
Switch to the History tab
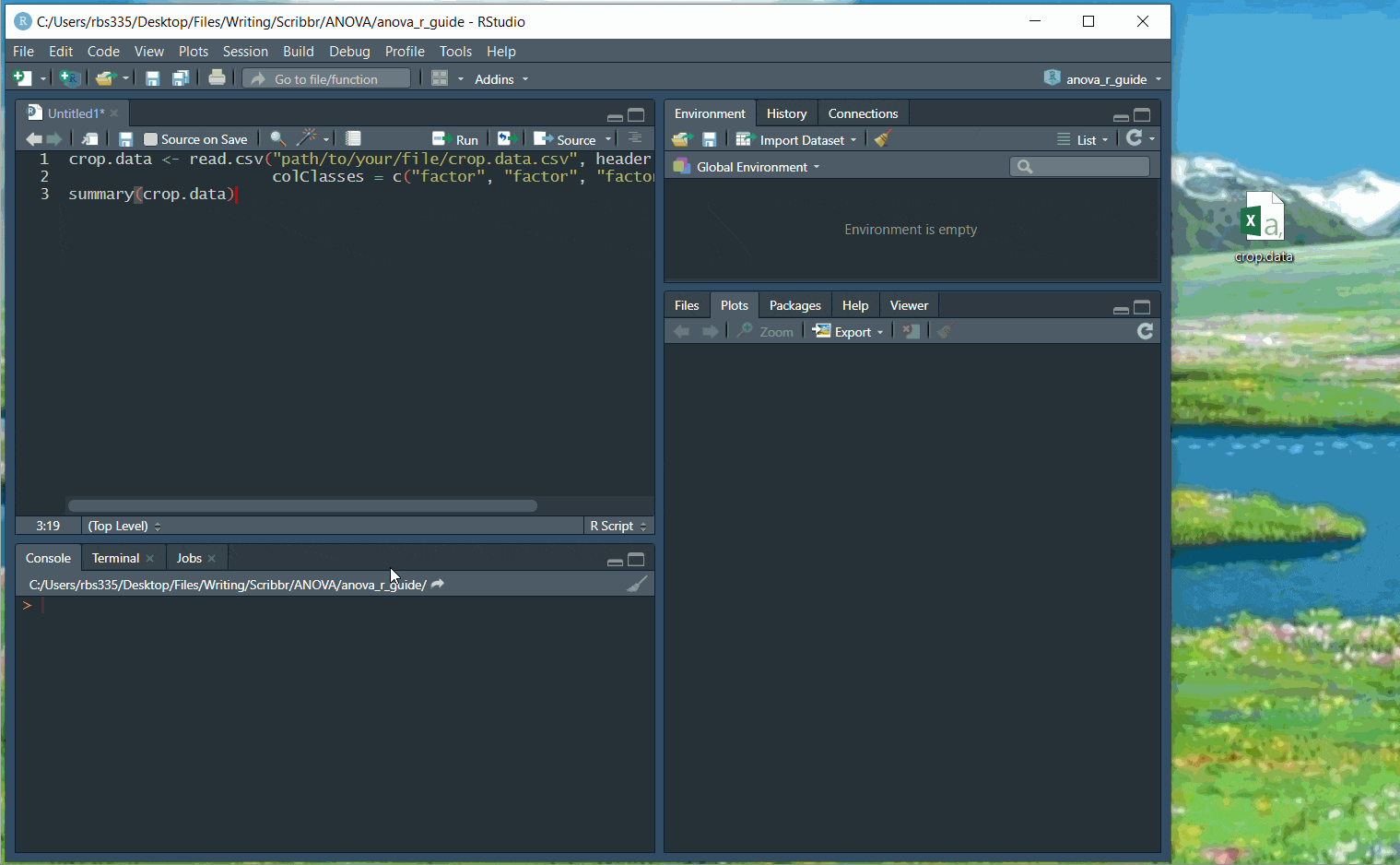tap(786, 113)
